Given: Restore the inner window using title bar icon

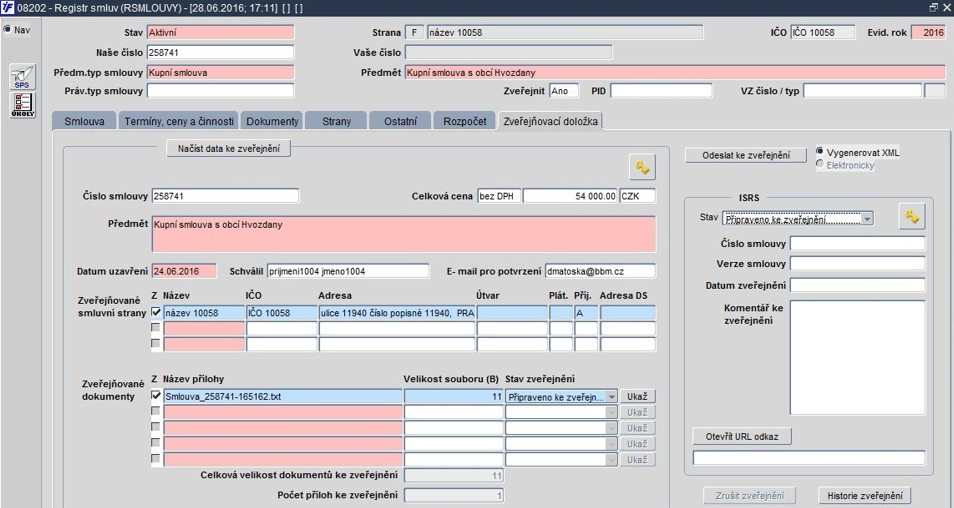Looking at the screenshot, I should tap(933, 8).
